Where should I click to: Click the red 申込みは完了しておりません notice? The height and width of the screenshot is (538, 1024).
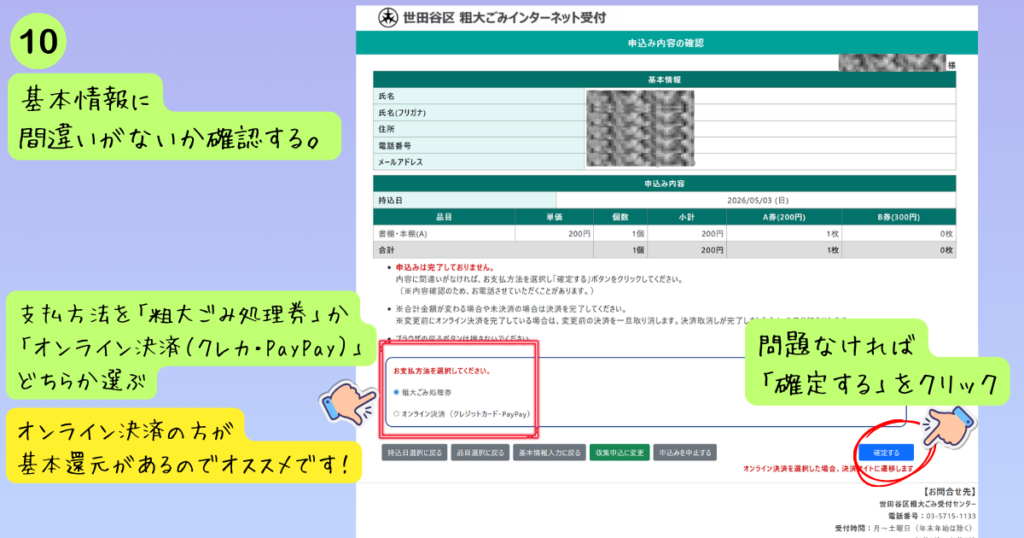tap(445, 268)
